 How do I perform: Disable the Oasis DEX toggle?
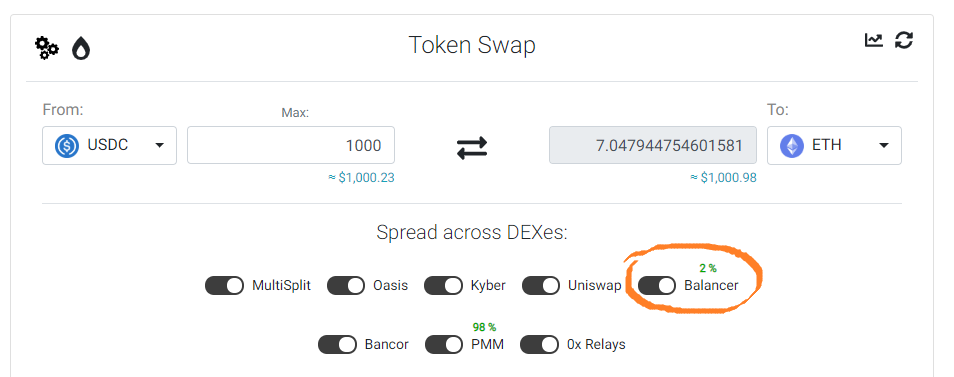[x=346, y=285]
